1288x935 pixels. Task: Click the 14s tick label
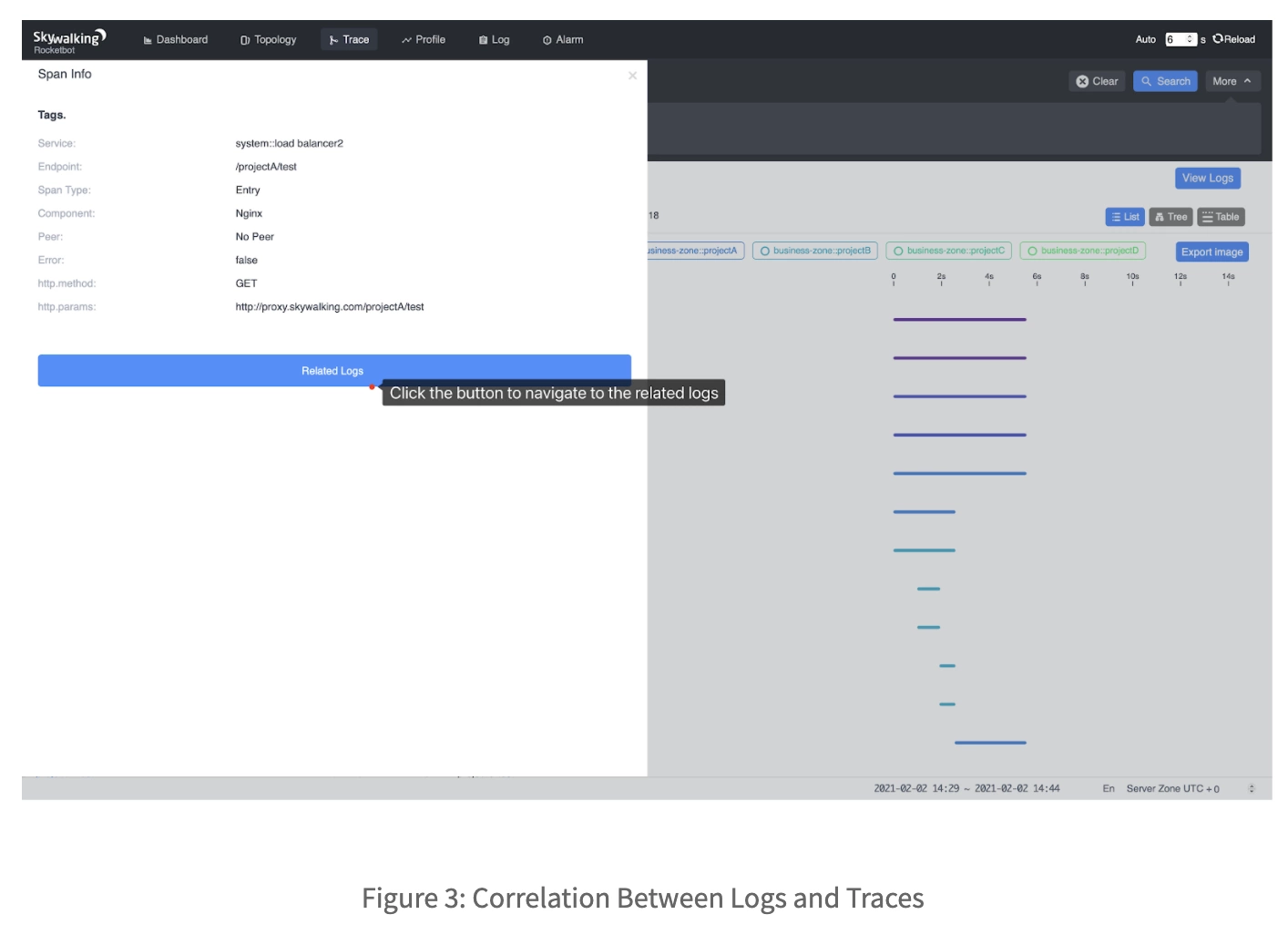(x=1228, y=276)
